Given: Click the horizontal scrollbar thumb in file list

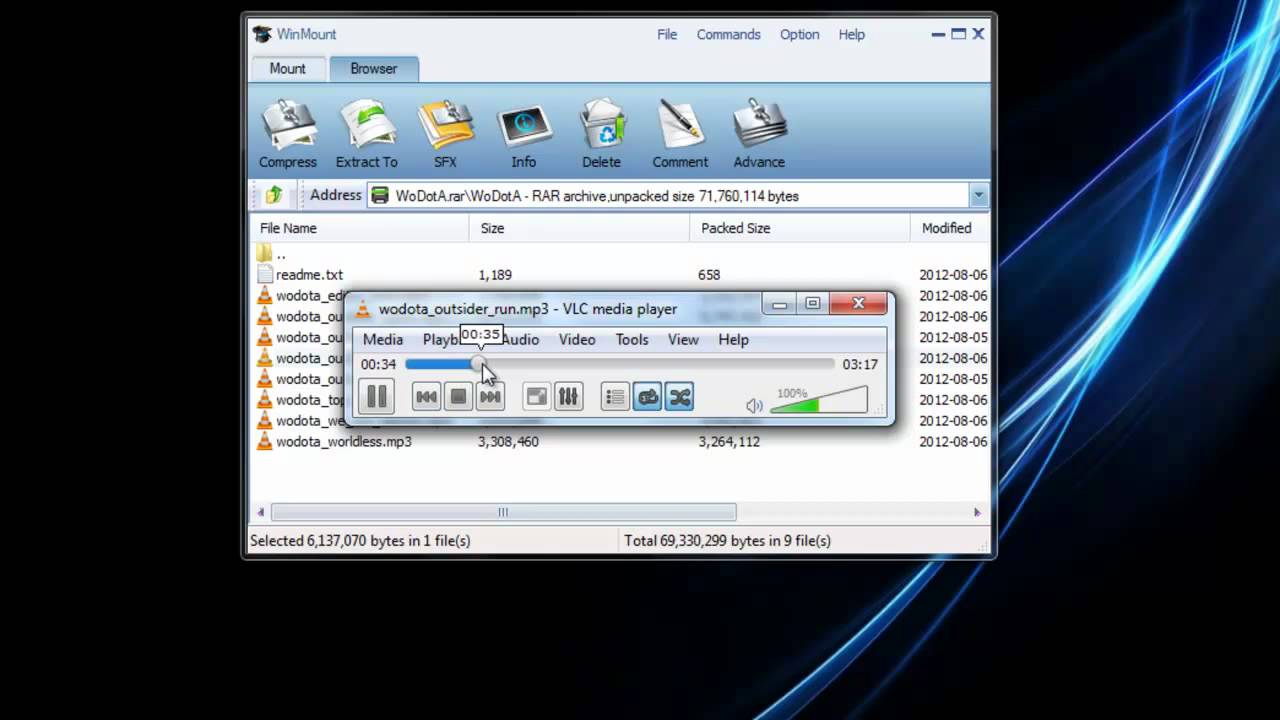Looking at the screenshot, I should (x=503, y=512).
